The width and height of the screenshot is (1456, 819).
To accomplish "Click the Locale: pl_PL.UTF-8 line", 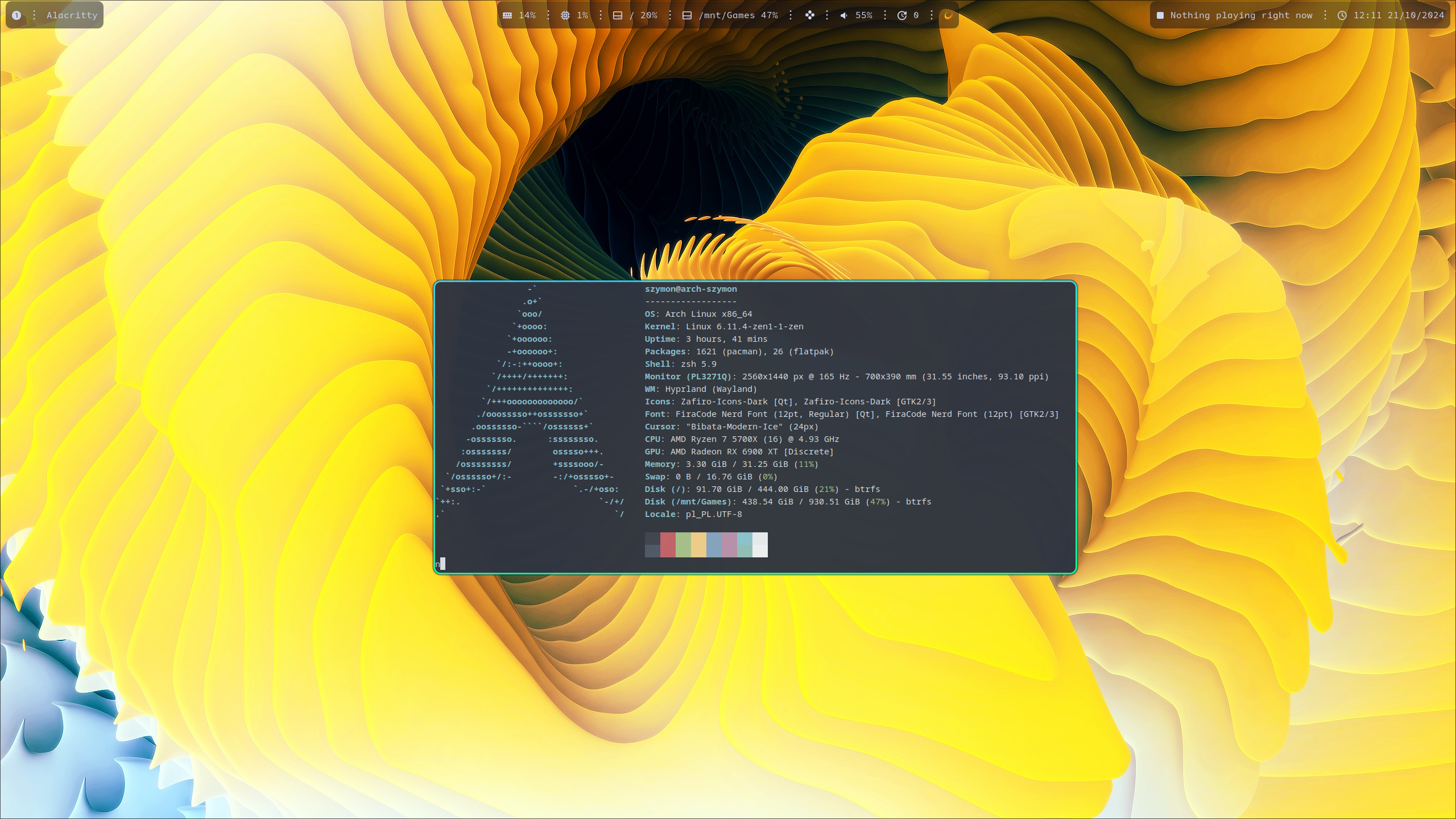I will (693, 514).
